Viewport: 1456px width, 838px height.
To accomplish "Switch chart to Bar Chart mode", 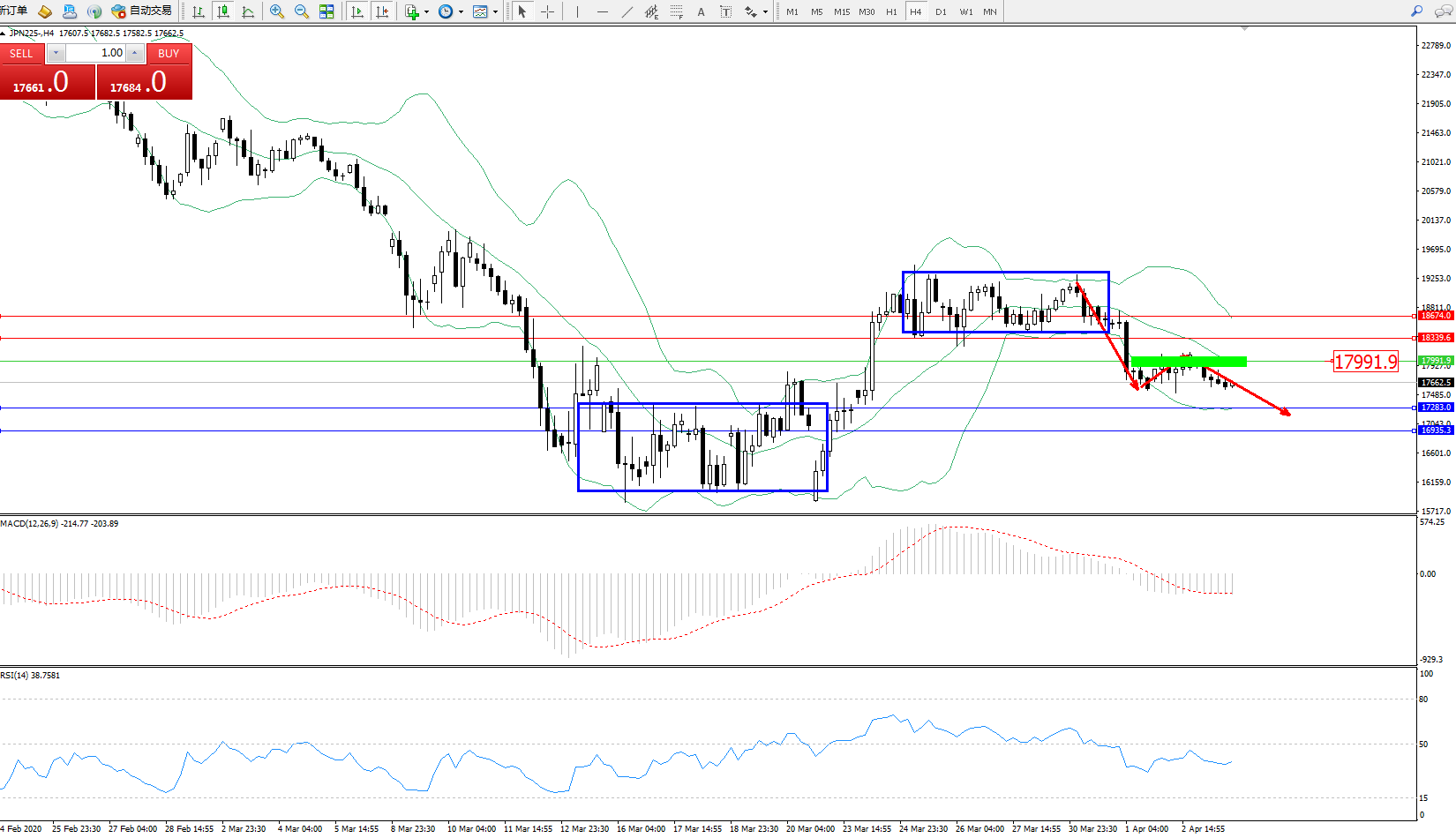I will (x=199, y=11).
